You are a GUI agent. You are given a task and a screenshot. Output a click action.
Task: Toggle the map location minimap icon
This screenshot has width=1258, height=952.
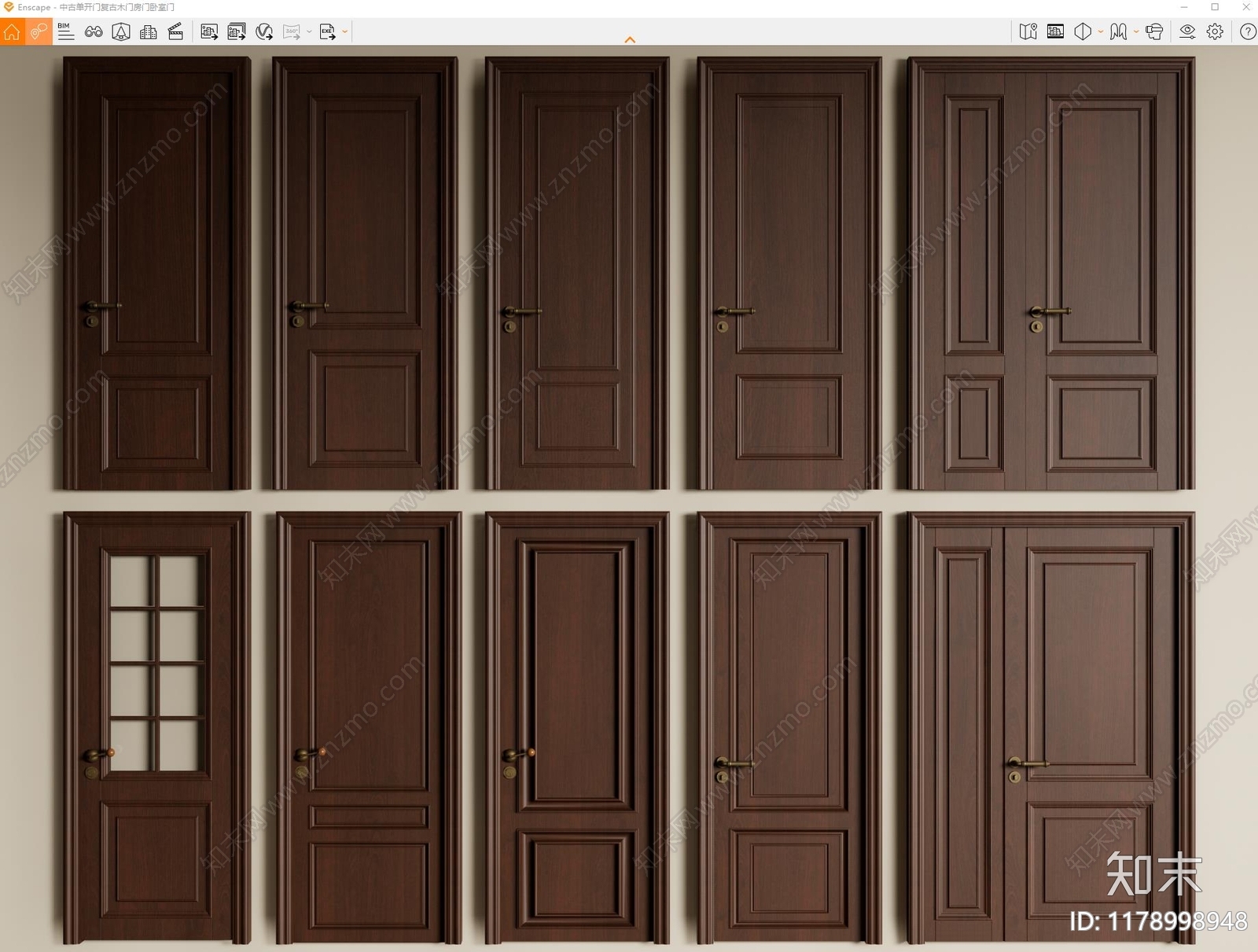coord(1028,31)
